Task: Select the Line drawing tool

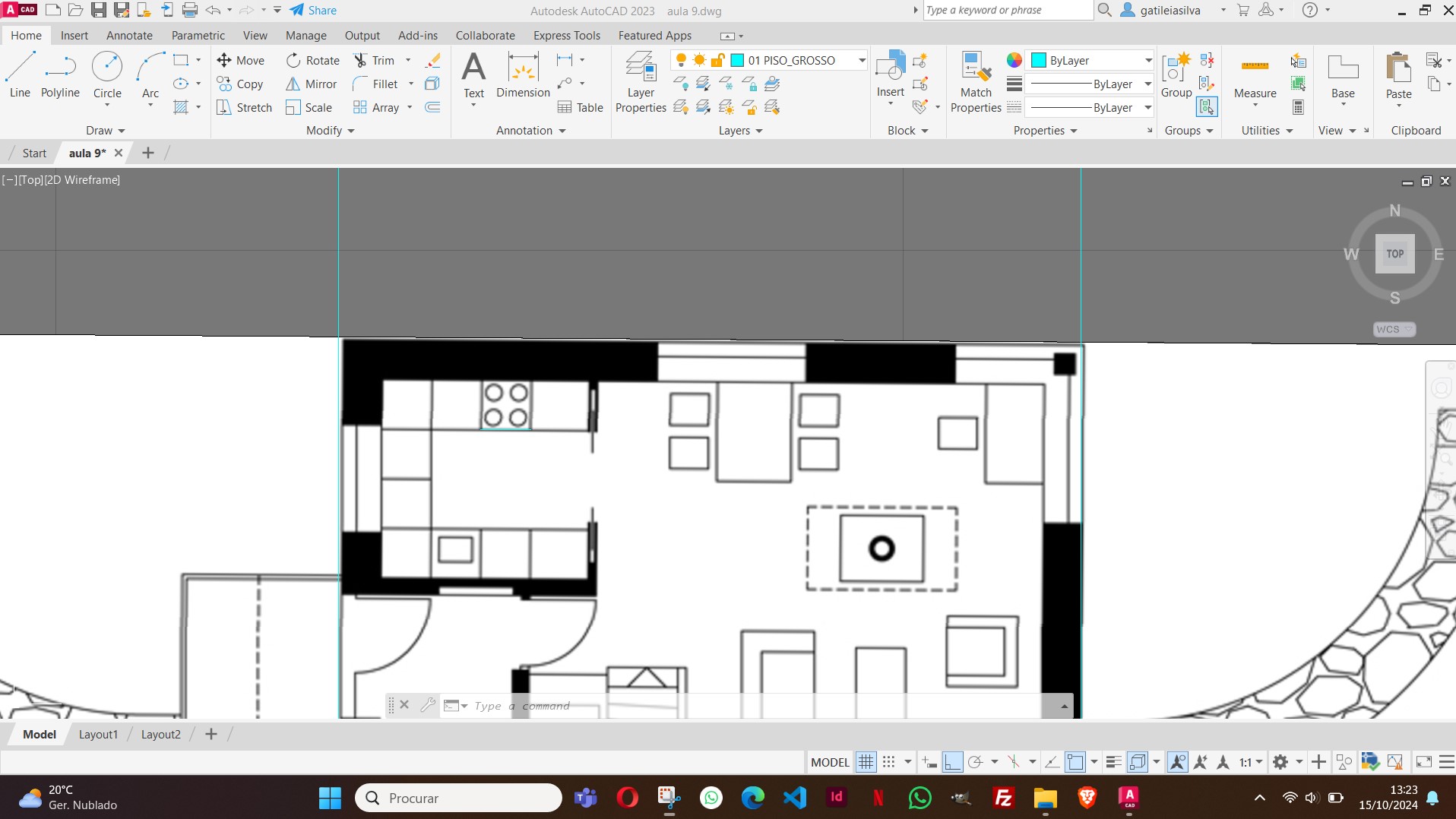Action: pos(20,75)
